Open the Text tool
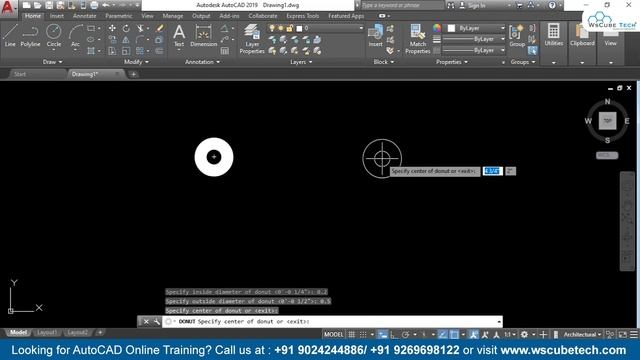The image size is (640, 360). pos(179,36)
